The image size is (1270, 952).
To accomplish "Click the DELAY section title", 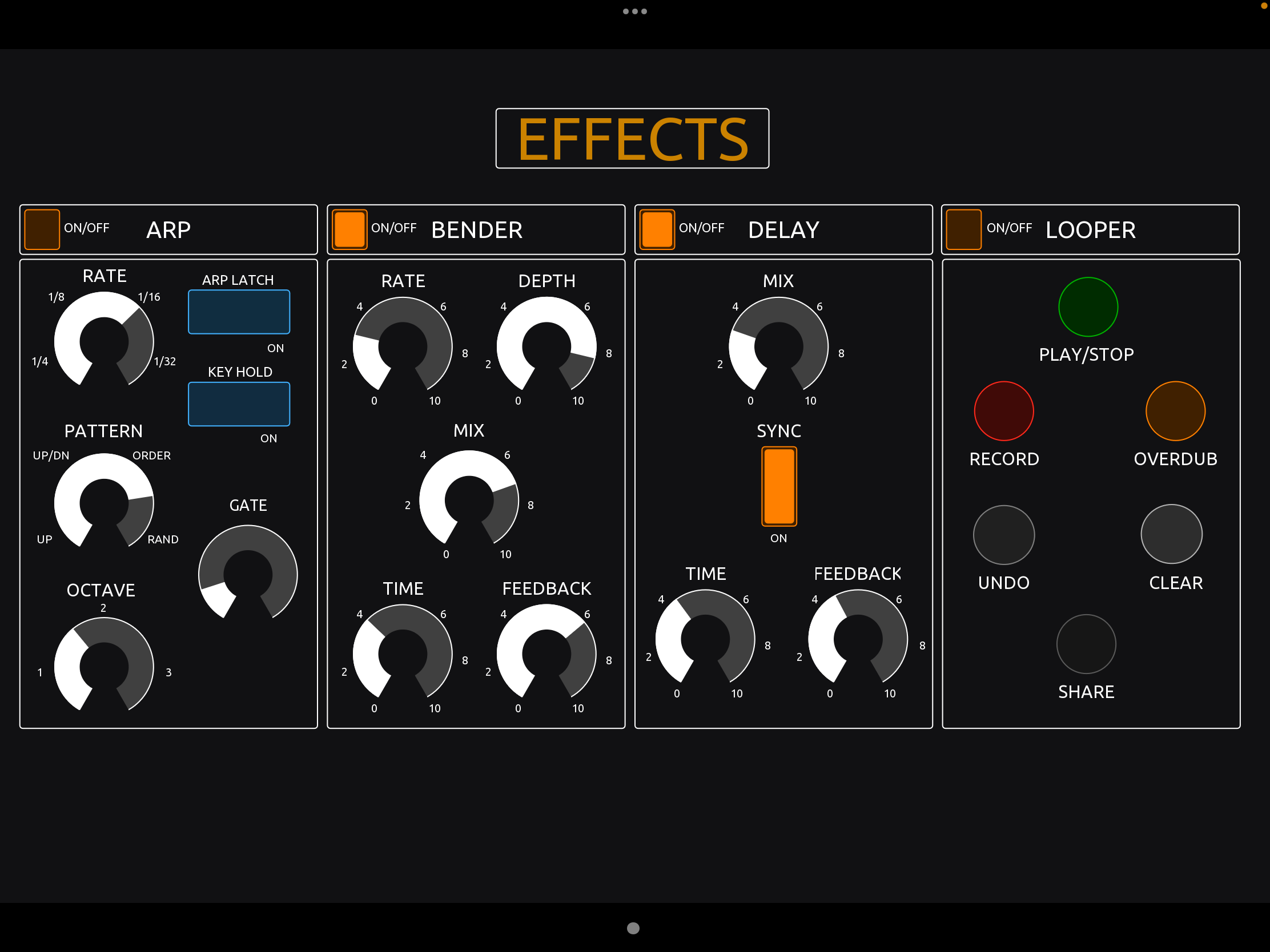I will [783, 230].
